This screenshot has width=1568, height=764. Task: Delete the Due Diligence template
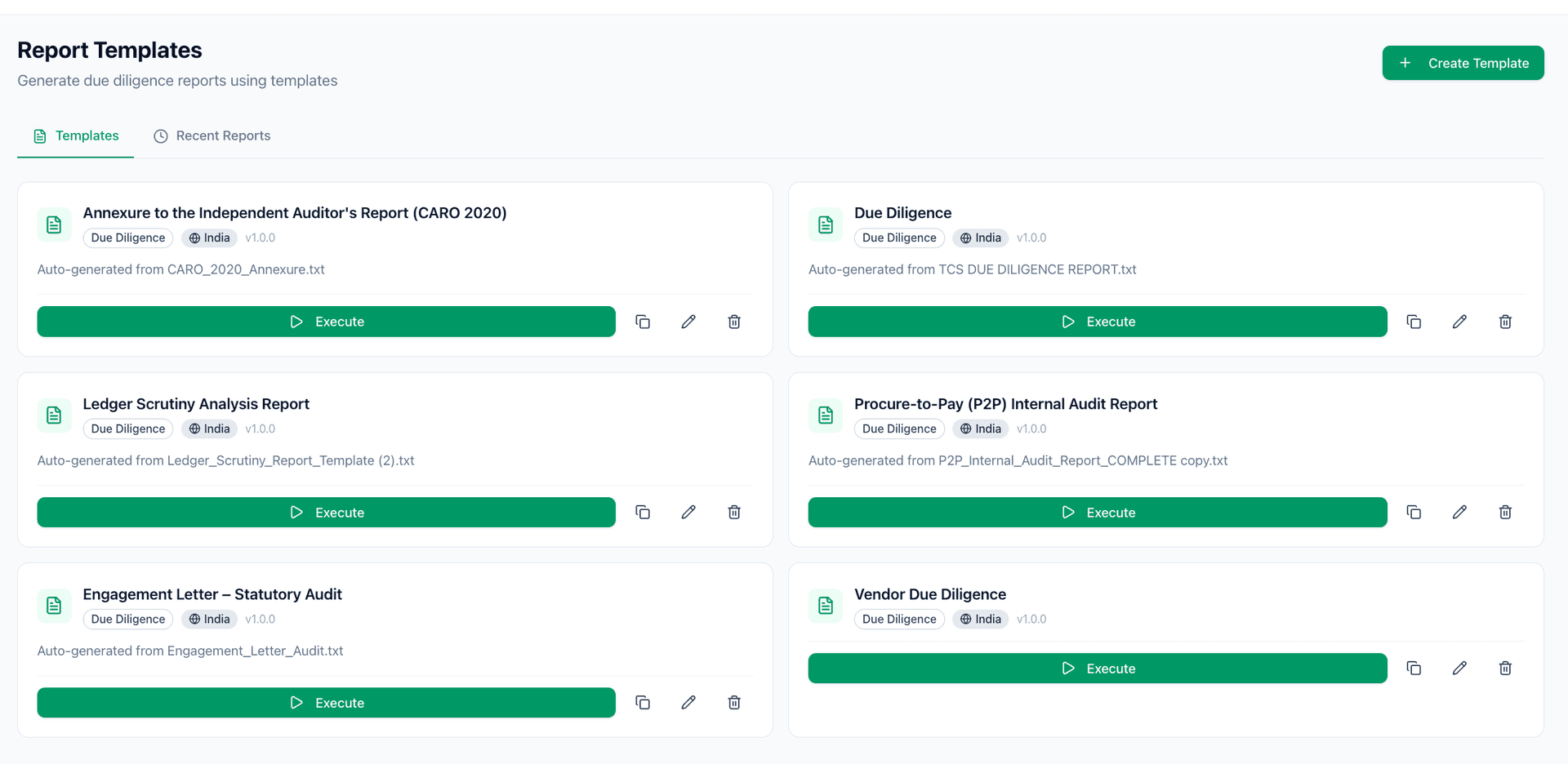tap(1505, 322)
